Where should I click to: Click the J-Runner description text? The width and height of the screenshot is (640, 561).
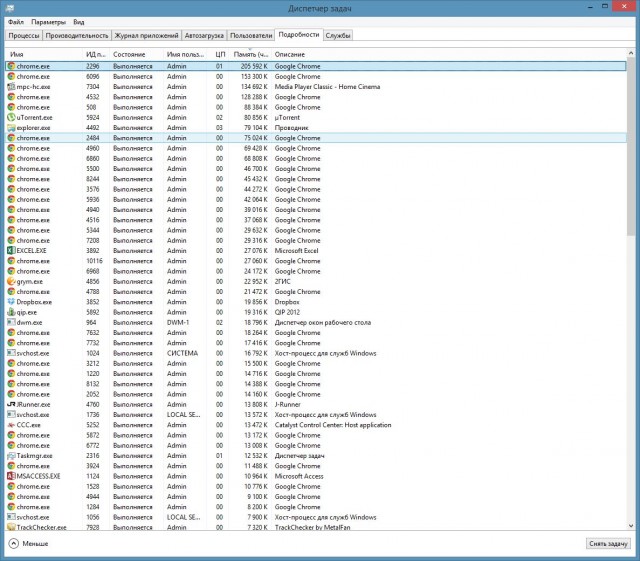287,404
